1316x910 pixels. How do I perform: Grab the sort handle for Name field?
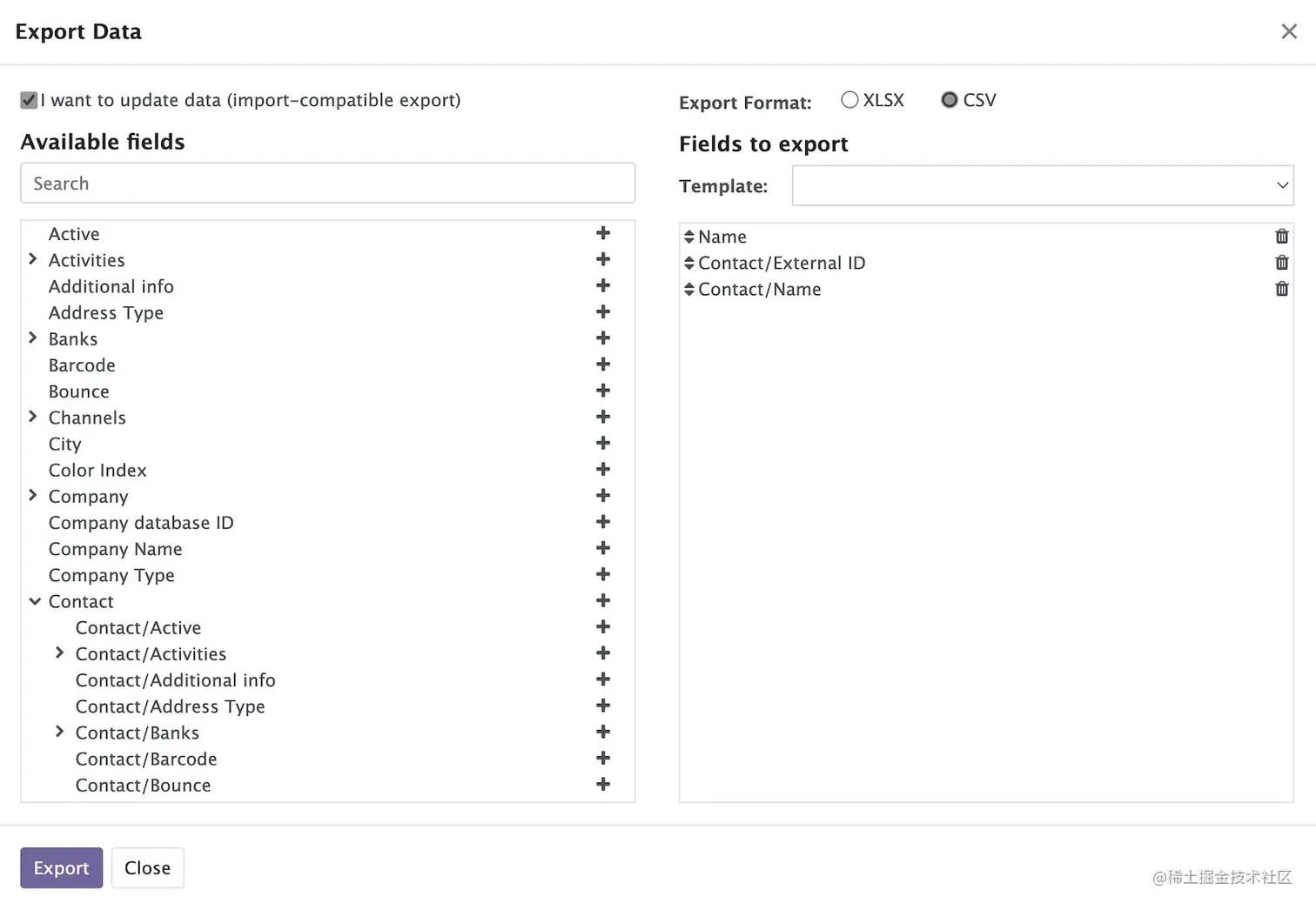689,237
